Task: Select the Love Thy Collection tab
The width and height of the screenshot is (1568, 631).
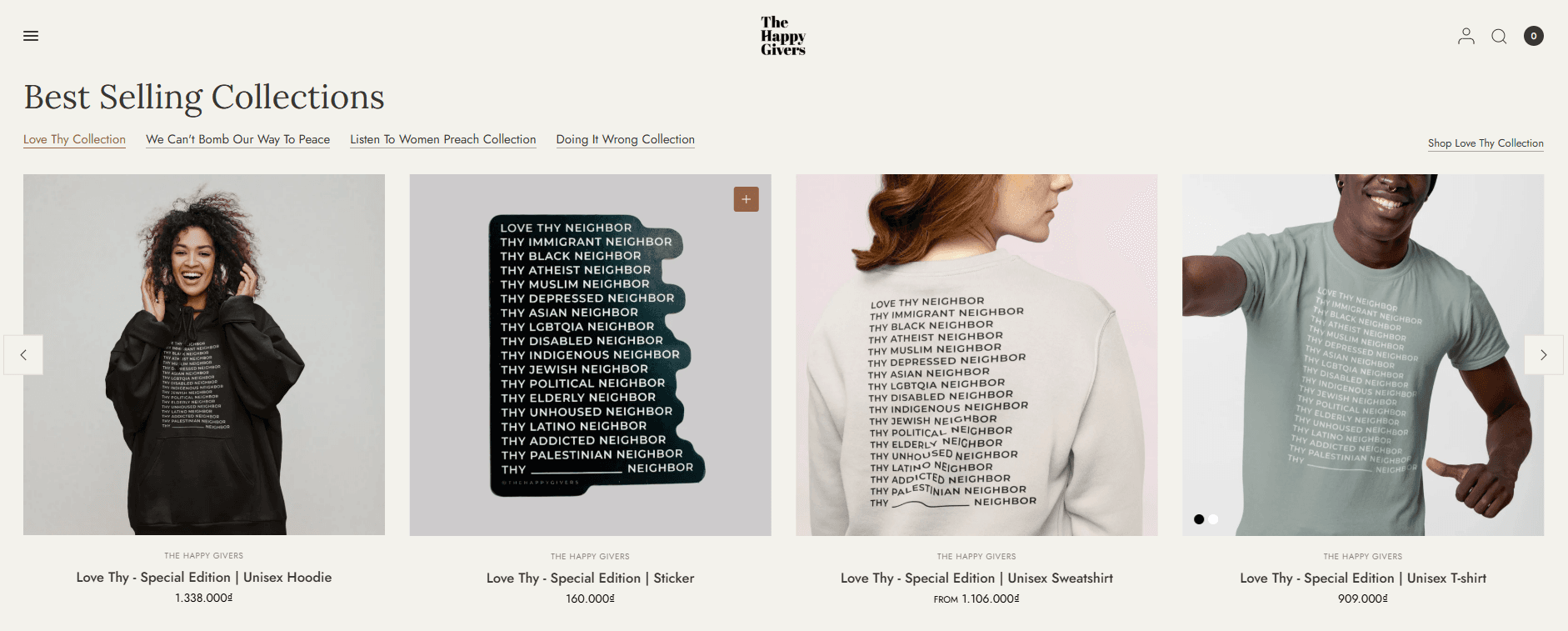Action: [74, 139]
